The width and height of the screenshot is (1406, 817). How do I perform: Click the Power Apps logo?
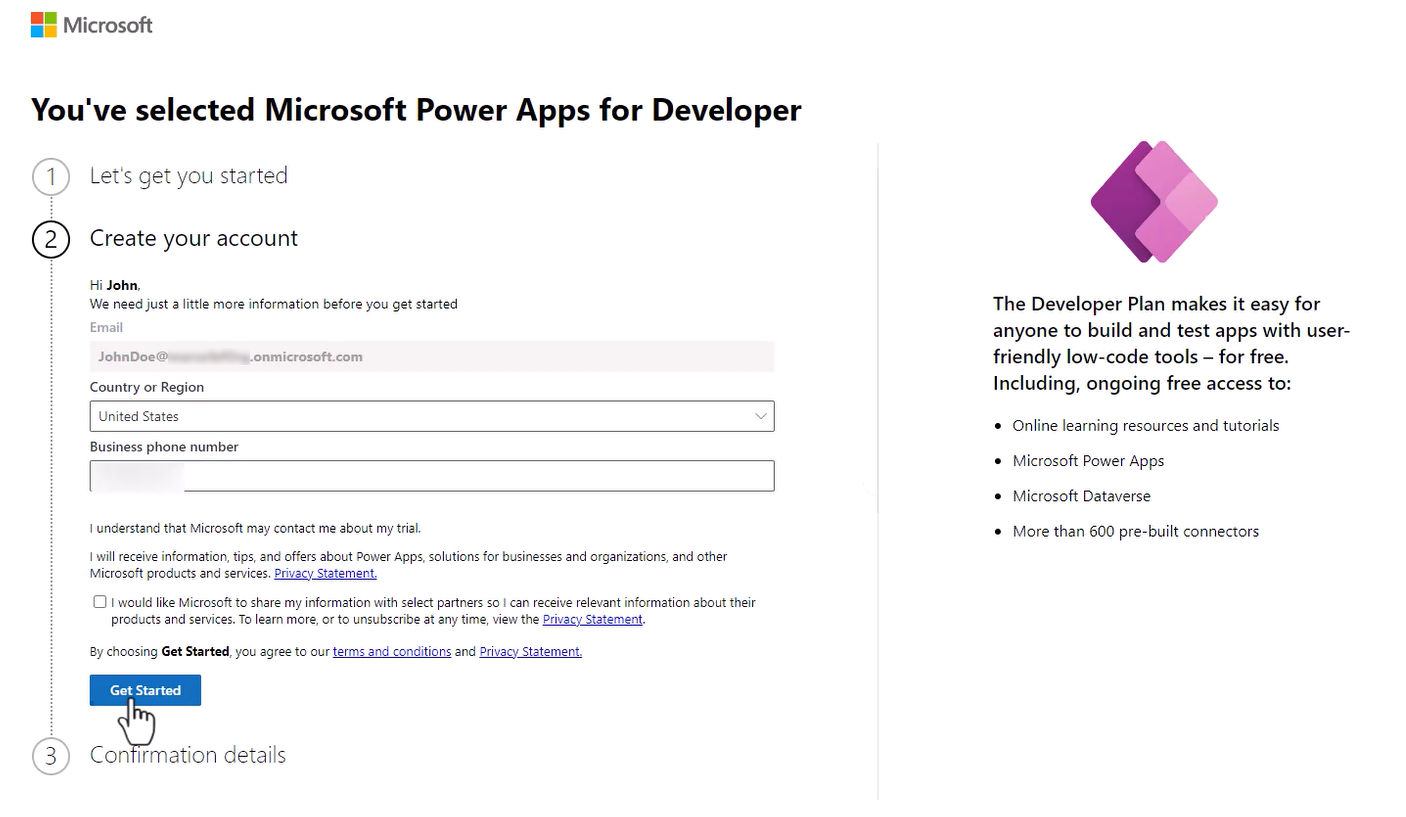click(x=1155, y=201)
